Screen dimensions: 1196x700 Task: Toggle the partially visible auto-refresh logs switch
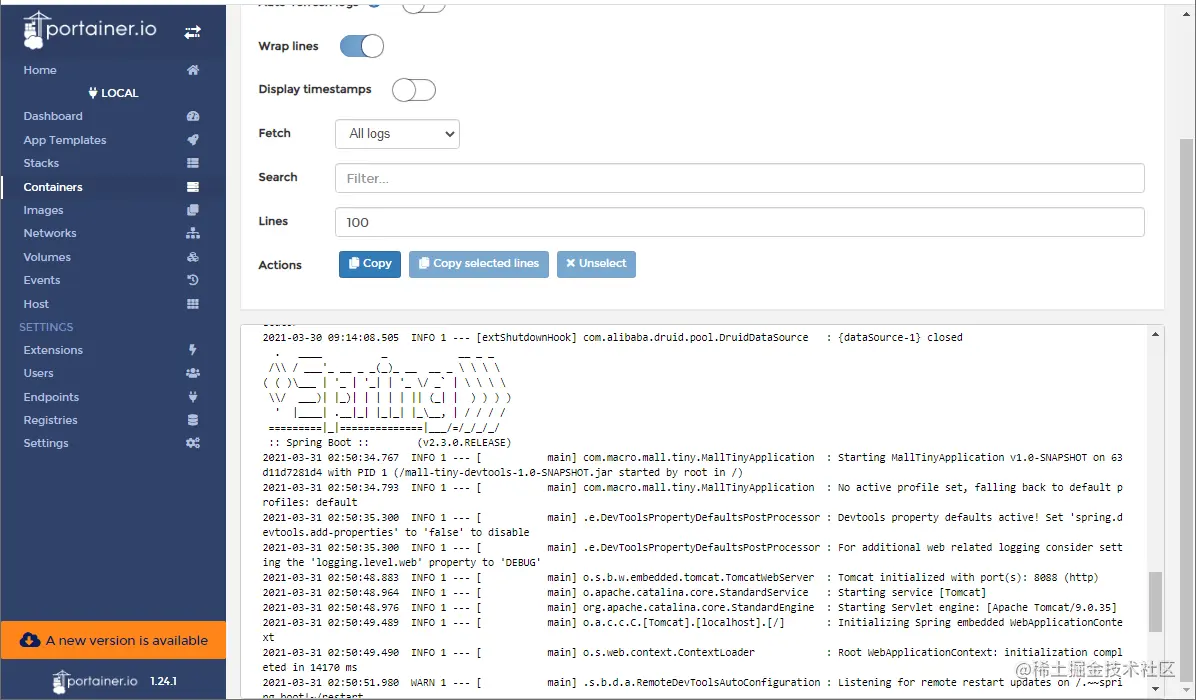[x=423, y=8]
